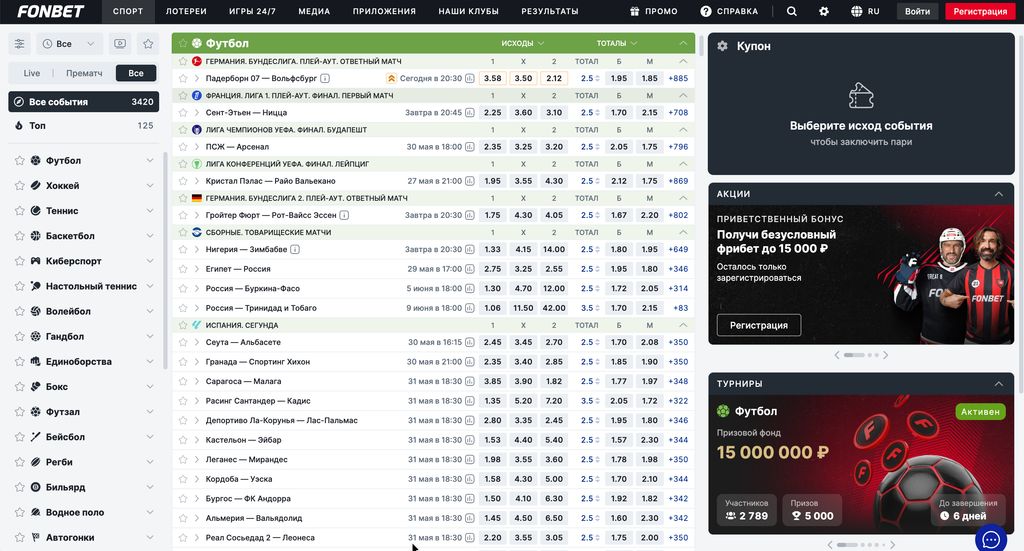Open settings gear in top bar

824,11
